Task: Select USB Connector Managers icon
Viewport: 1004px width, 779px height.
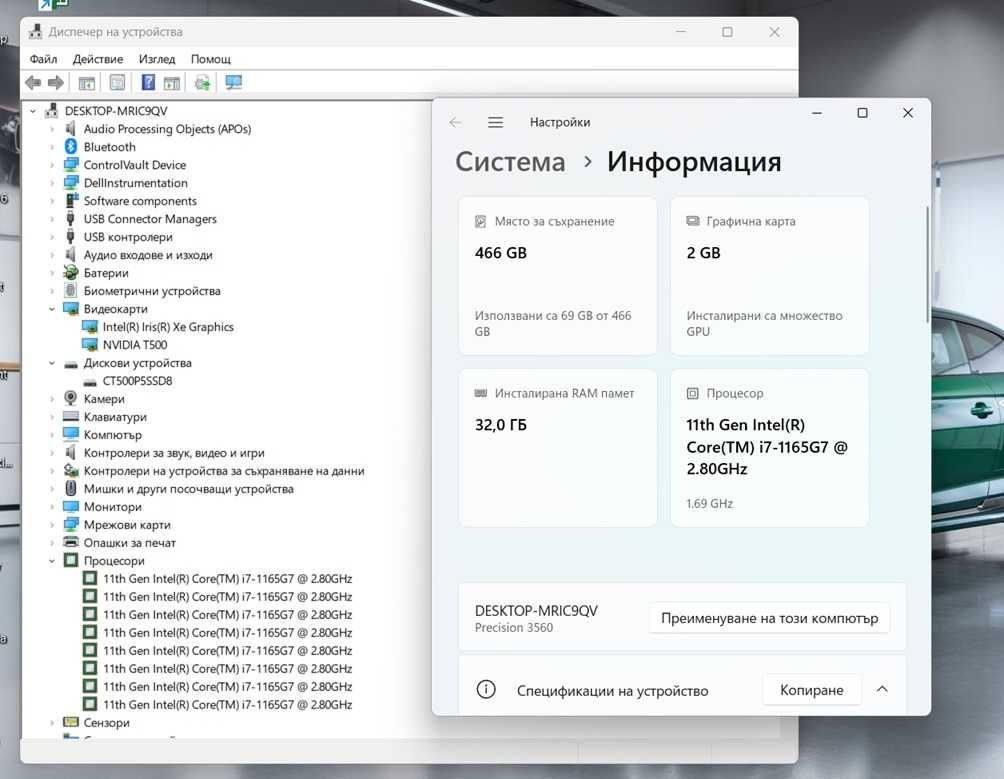Action: pyautogui.click(x=71, y=218)
